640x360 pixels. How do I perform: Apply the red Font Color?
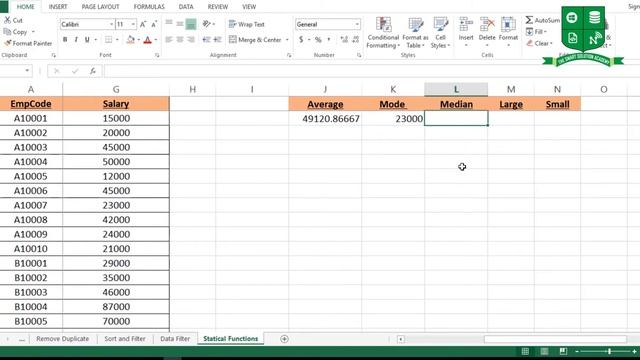[148, 40]
